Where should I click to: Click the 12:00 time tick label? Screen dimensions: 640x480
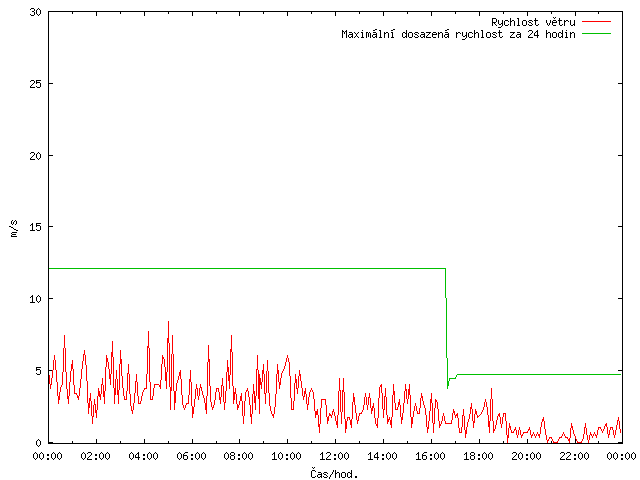click(x=334, y=456)
